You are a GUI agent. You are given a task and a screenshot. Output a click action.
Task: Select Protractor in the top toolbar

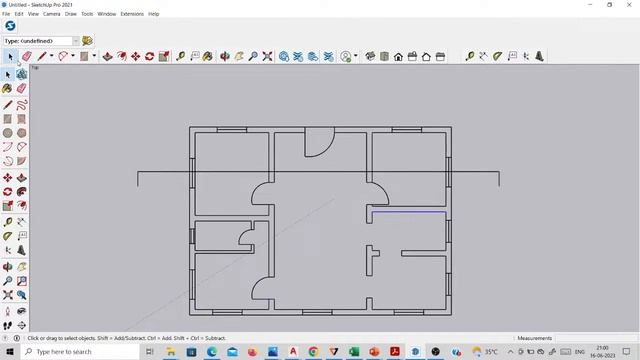coord(497,56)
